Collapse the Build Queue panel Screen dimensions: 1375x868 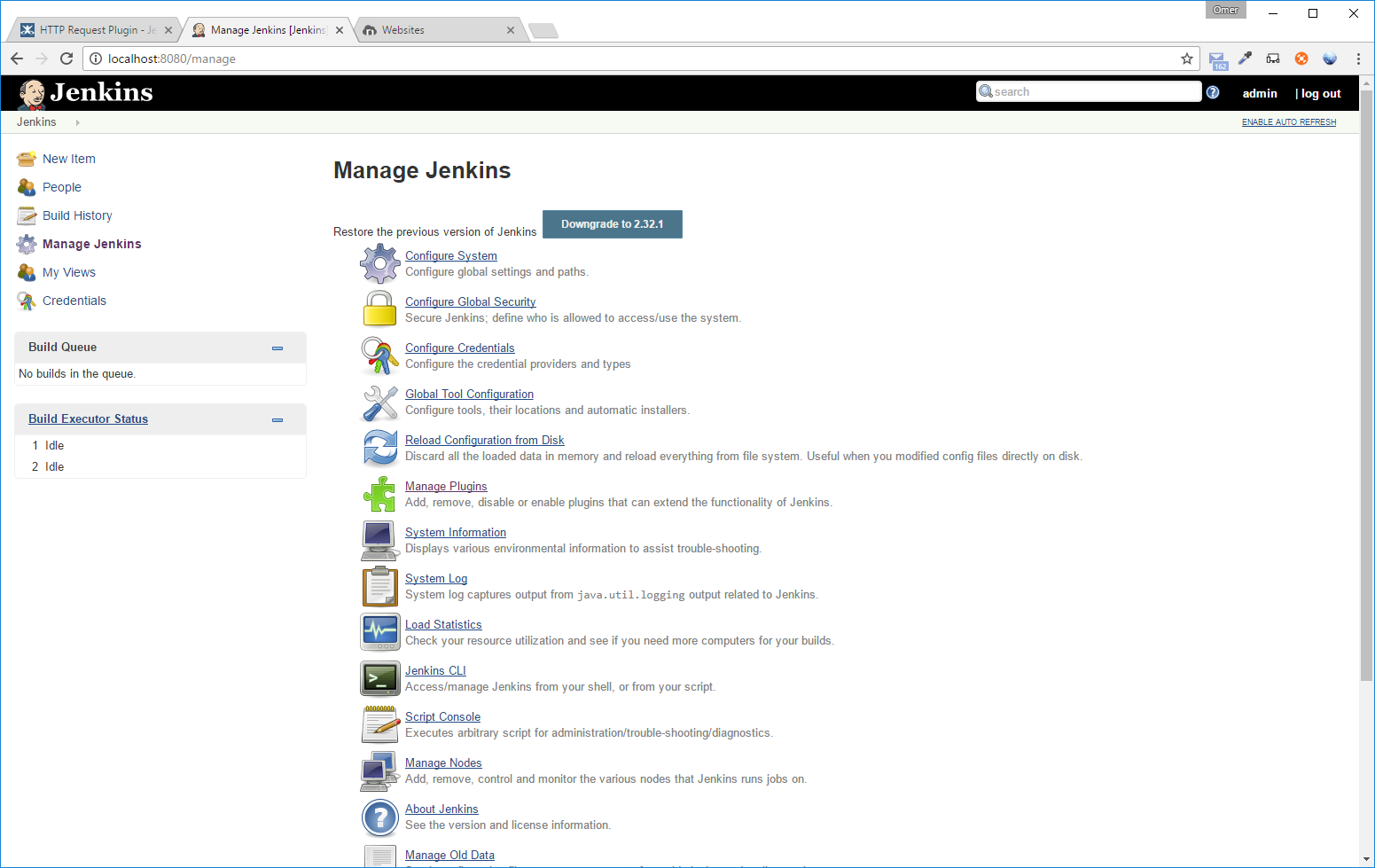tap(277, 348)
